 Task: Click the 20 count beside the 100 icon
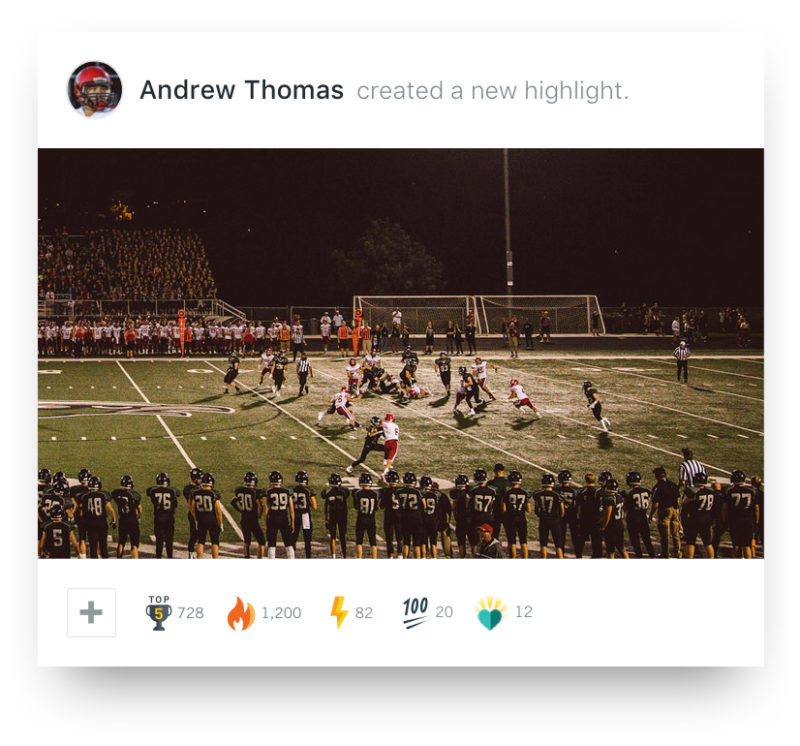pyautogui.click(x=444, y=612)
